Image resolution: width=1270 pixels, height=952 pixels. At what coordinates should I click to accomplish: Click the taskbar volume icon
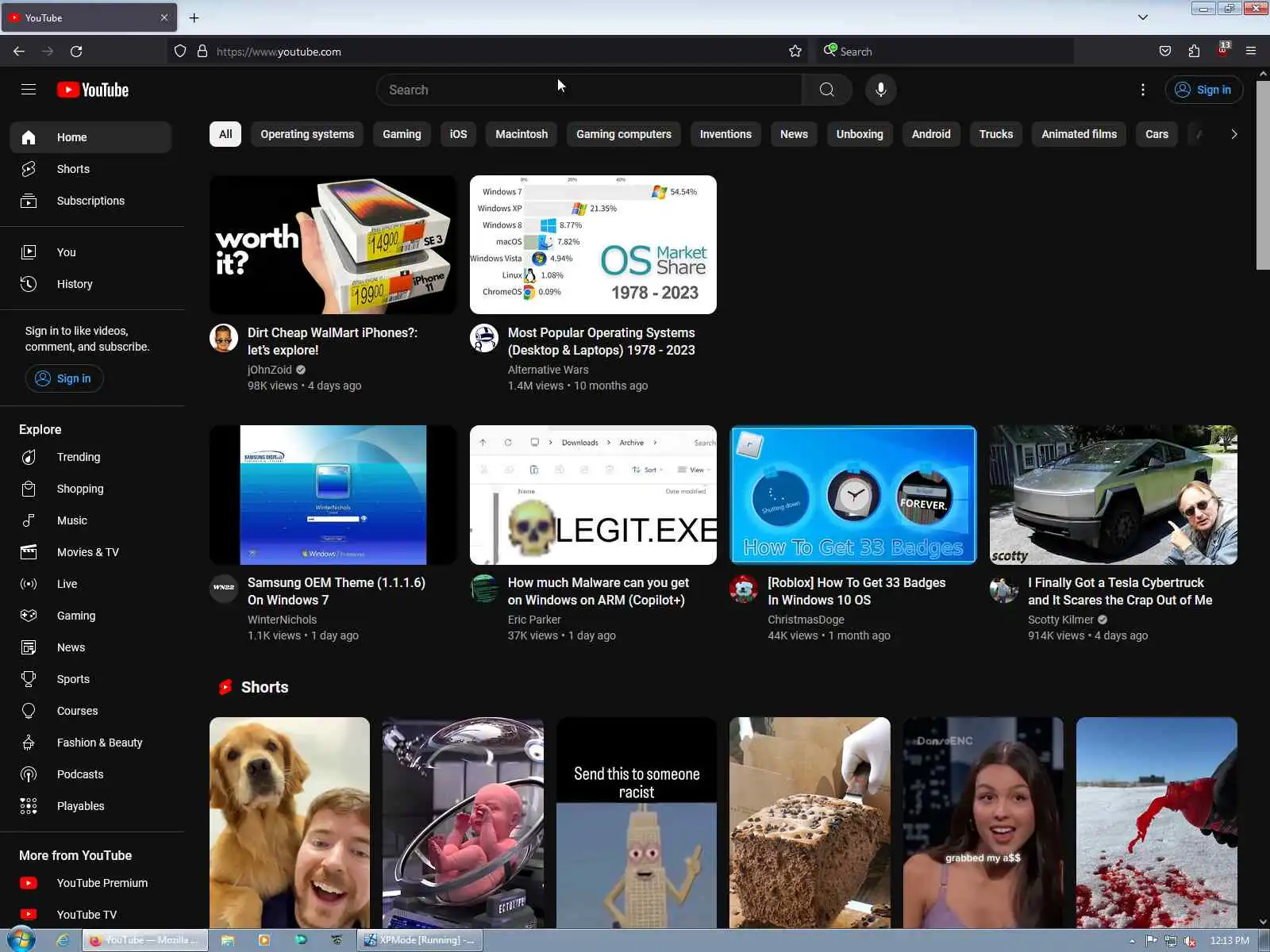click(x=1190, y=941)
